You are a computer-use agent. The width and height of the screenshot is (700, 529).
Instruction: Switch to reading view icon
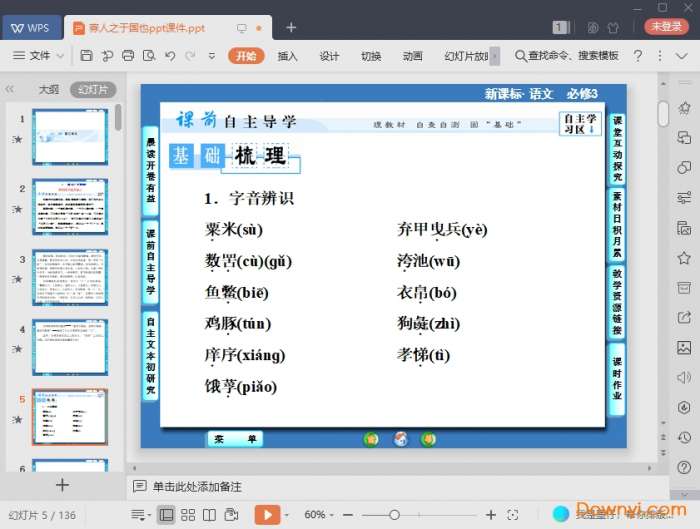tap(209, 515)
